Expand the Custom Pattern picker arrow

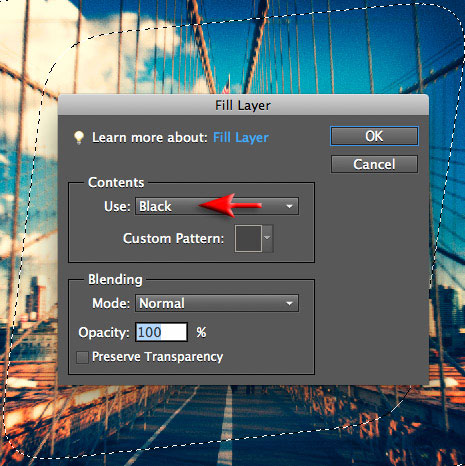coord(267,238)
